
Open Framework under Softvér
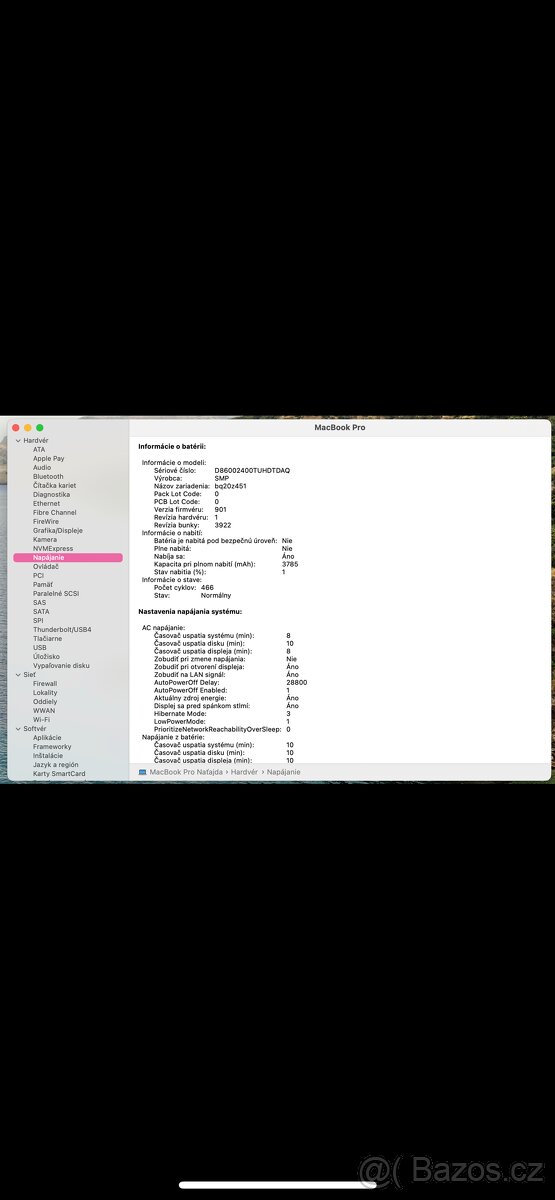(52, 747)
